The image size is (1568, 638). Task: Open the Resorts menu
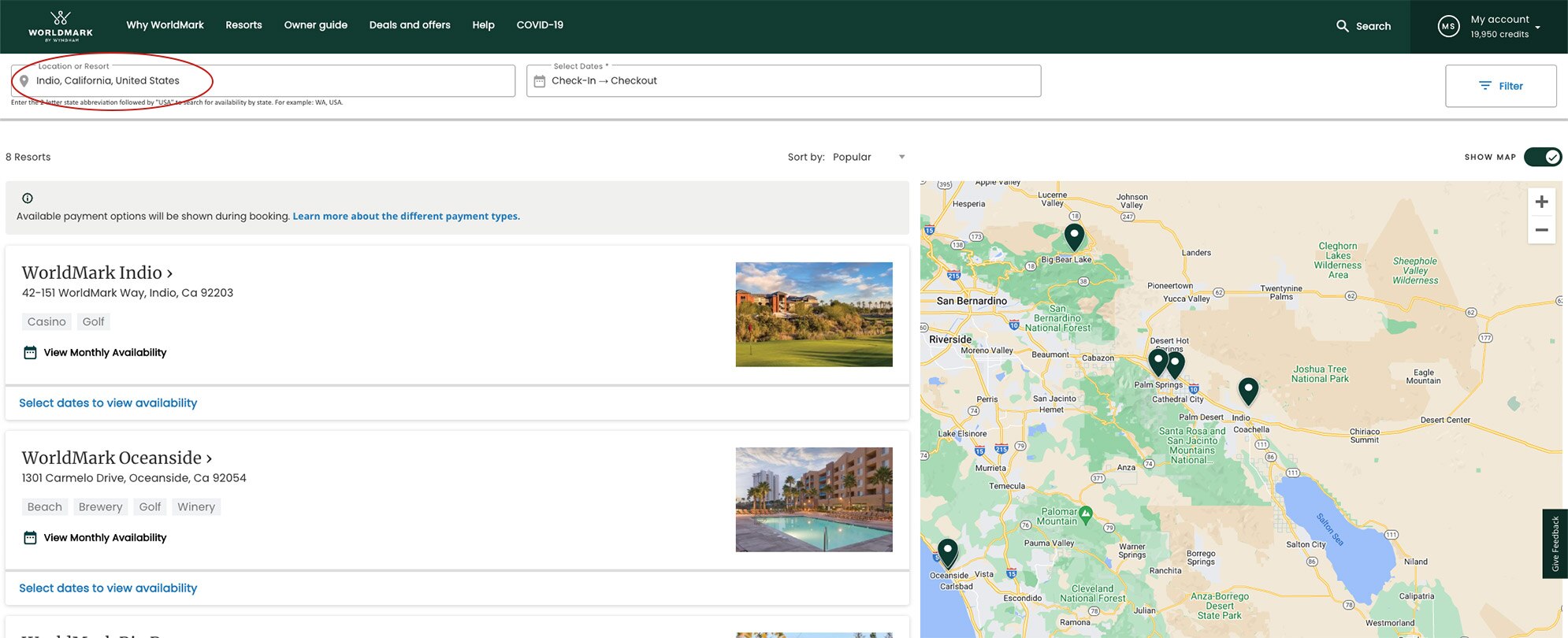click(243, 25)
